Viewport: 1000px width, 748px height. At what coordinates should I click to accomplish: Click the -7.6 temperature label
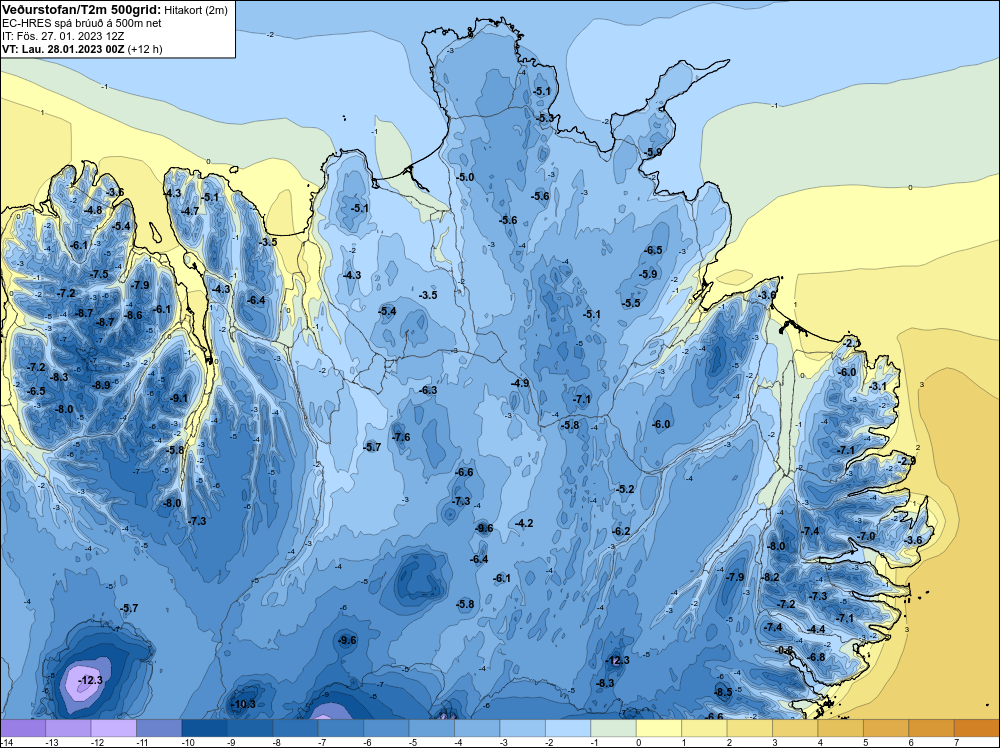pos(402,437)
